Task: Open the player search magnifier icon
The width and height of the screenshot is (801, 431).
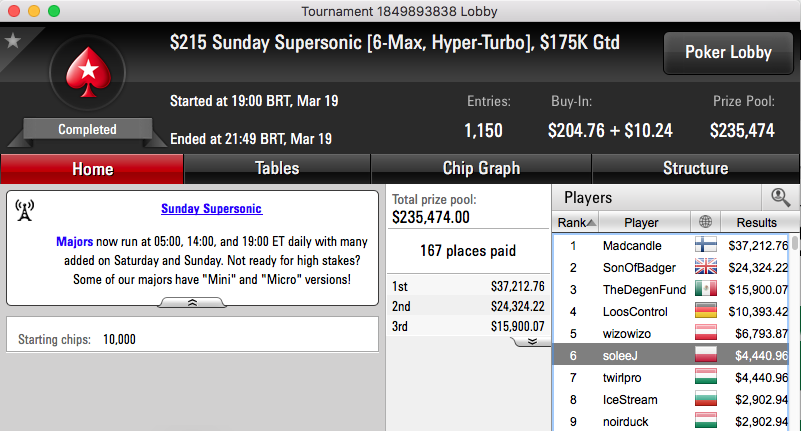Action: coord(780,197)
